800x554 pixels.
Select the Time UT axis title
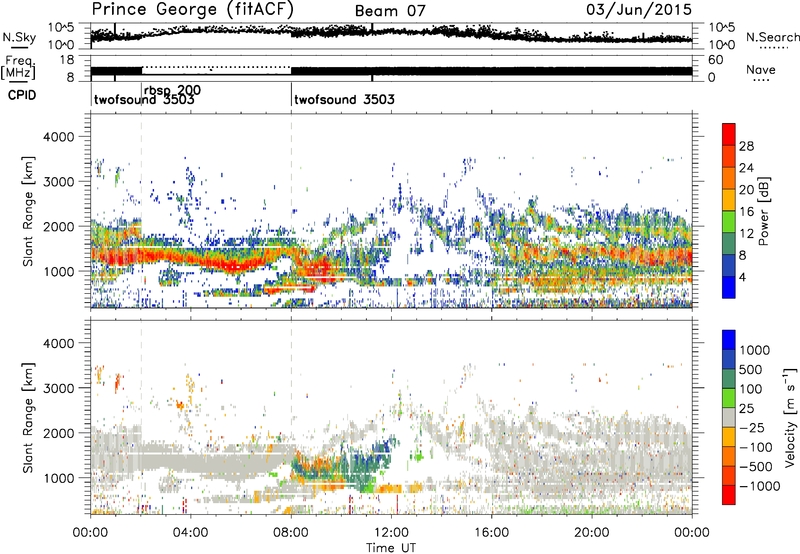391,548
